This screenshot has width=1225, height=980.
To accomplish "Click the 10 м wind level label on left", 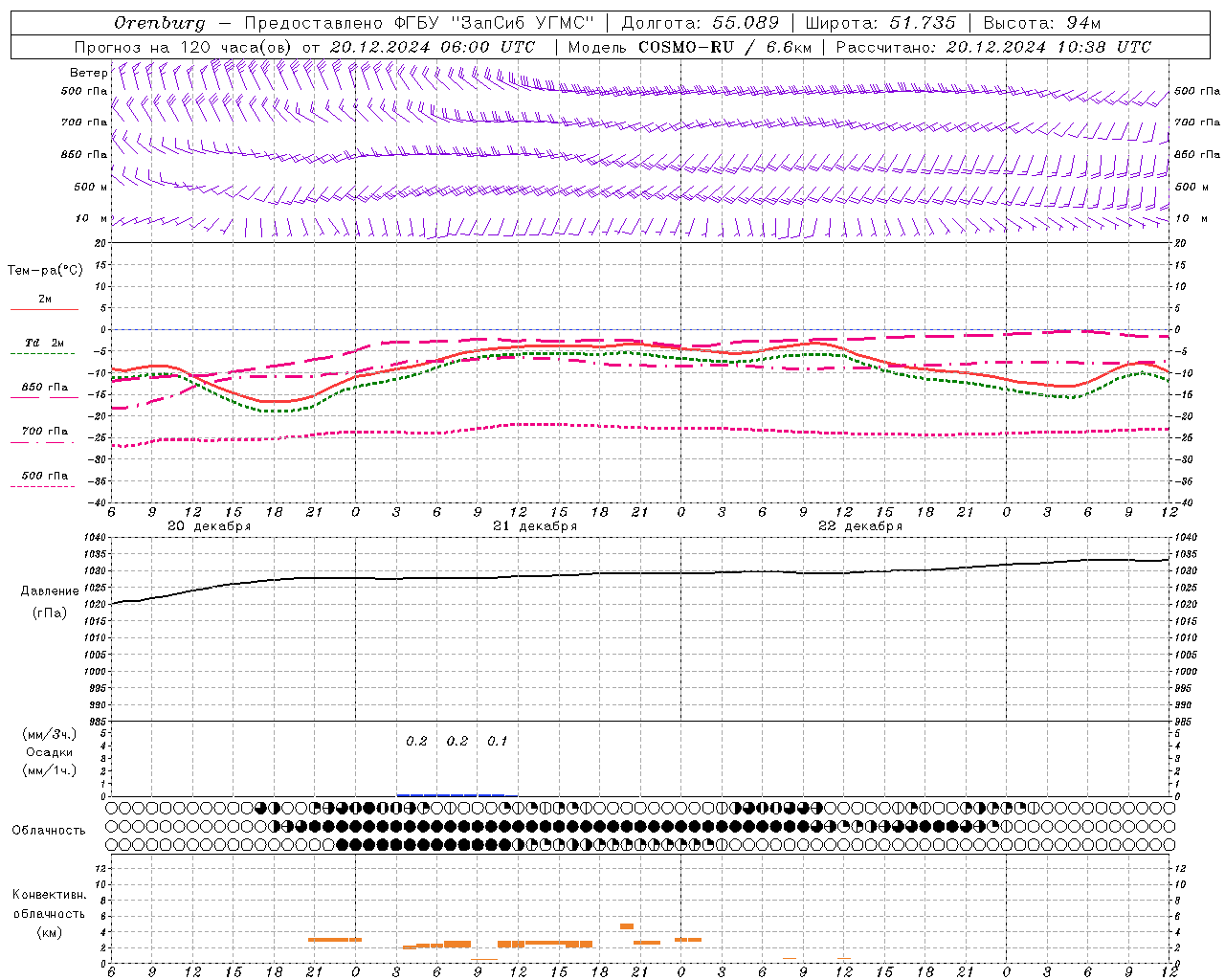I will click(x=92, y=218).
